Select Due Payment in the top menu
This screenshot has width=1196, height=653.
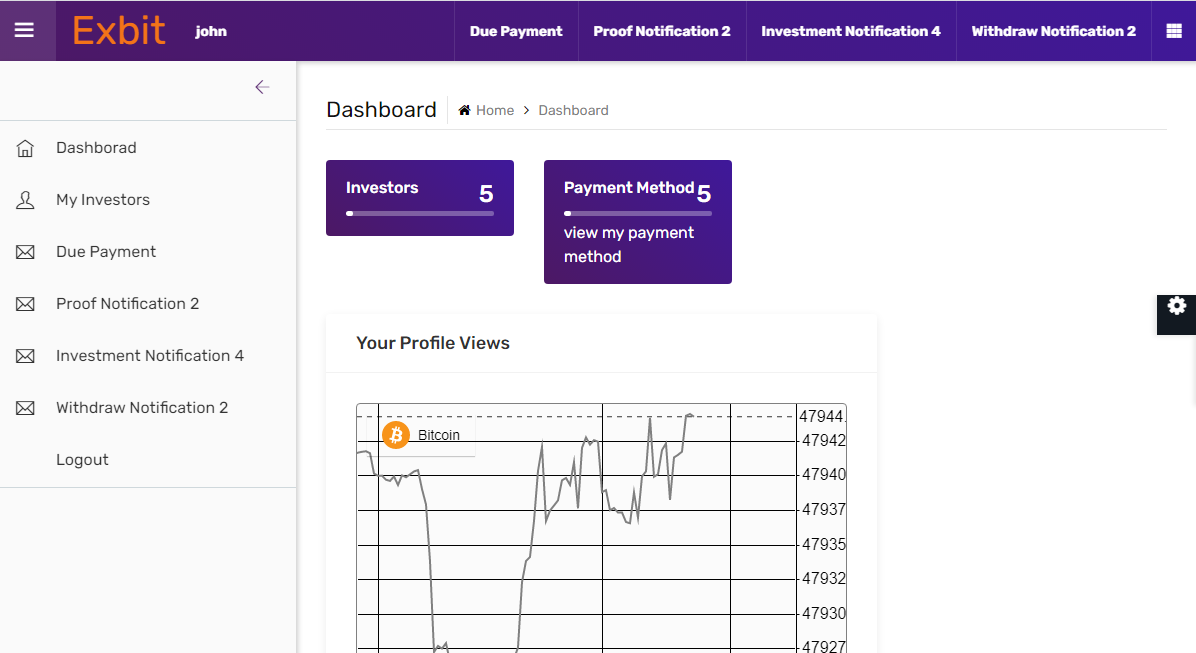(x=516, y=31)
